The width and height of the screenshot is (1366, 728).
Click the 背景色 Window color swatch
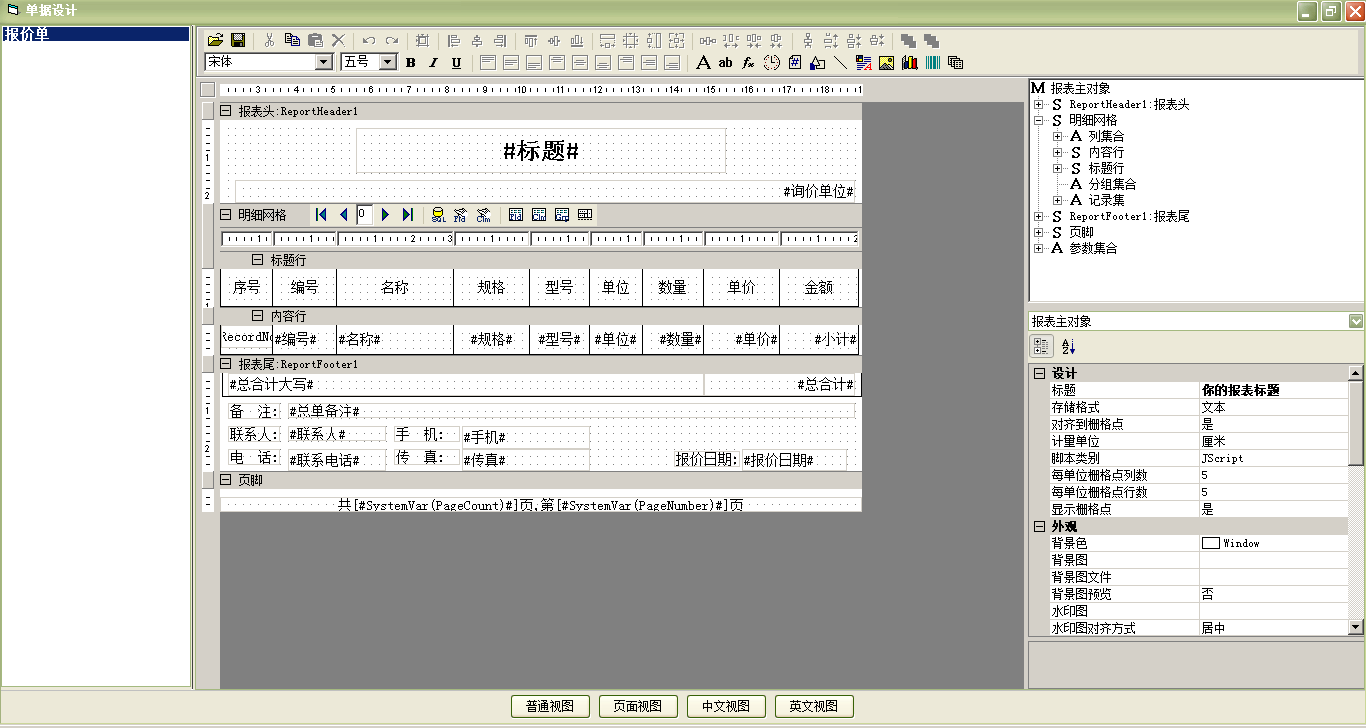click(x=1210, y=543)
